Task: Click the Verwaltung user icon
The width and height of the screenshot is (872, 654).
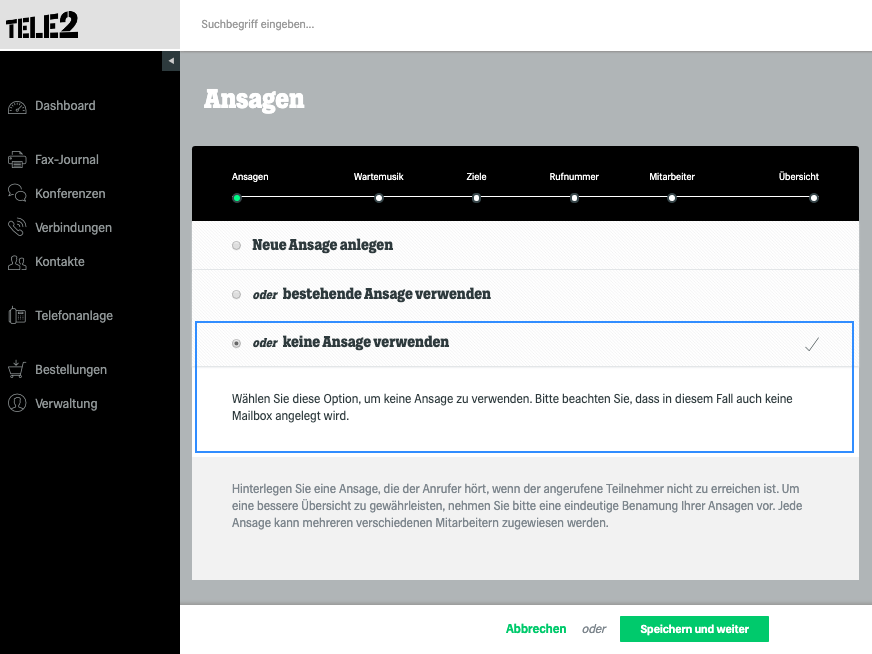Action: click(x=17, y=403)
